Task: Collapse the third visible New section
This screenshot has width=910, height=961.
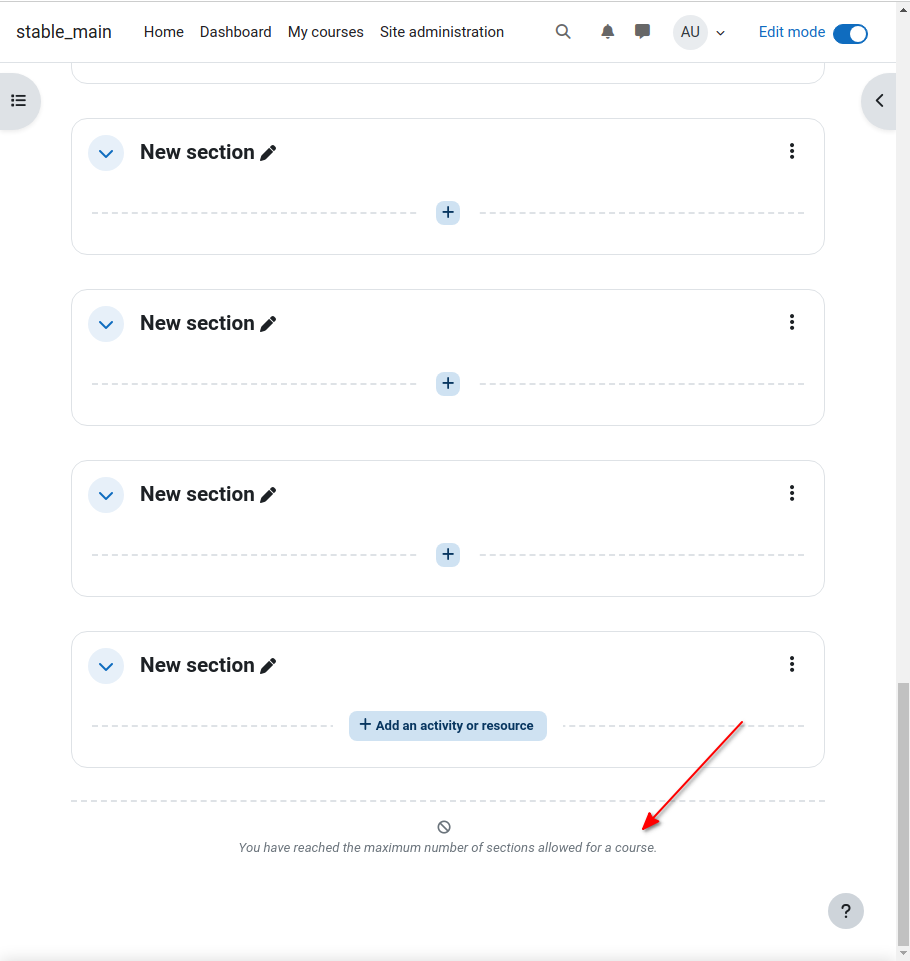Action: [106, 495]
